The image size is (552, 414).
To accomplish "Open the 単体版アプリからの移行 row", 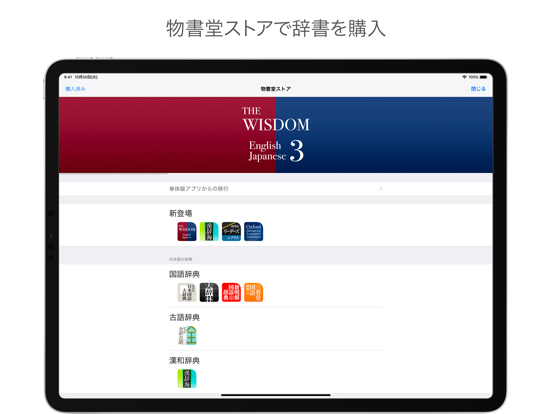I will pos(276,189).
